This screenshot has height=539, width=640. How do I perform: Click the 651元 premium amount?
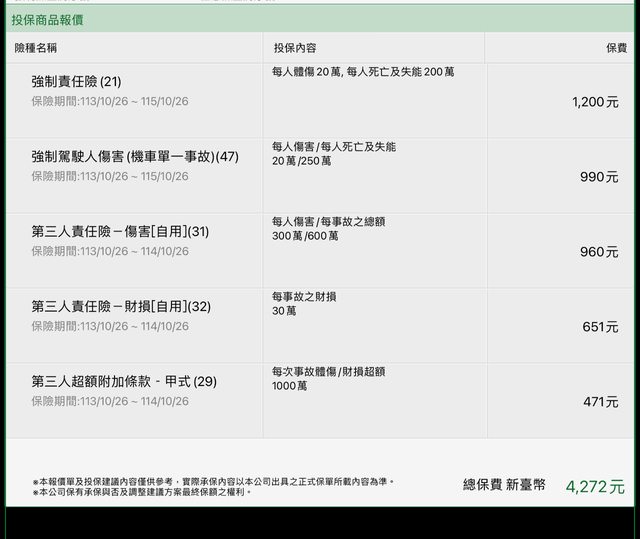pos(600,327)
